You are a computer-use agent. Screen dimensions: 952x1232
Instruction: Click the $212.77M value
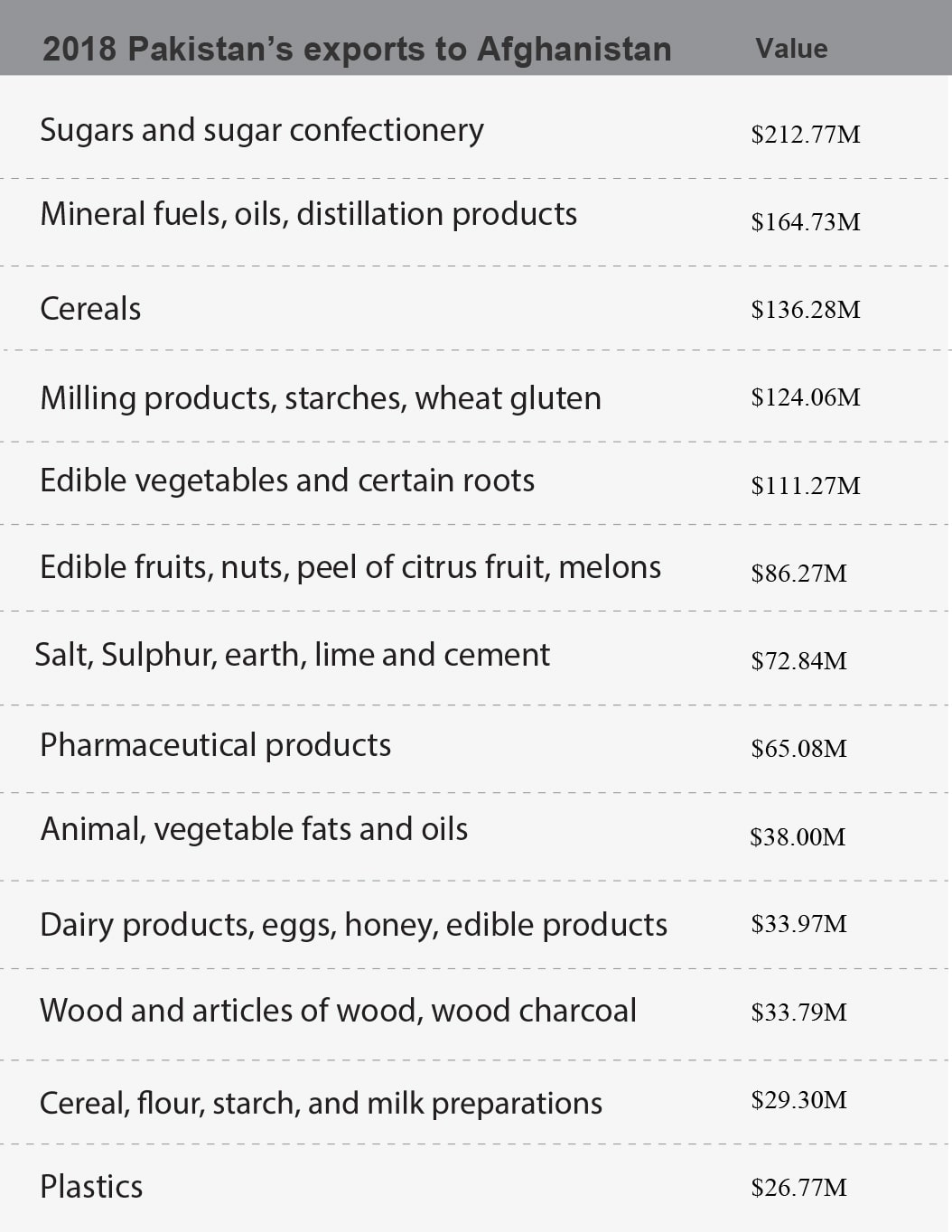805,135
